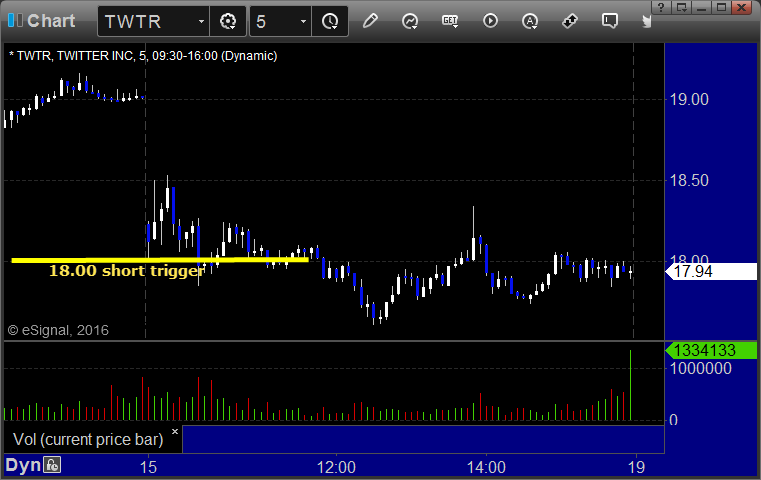Click the circular play icon in the toolbar
Image resolution: width=761 pixels, height=480 pixels.
tap(490, 21)
